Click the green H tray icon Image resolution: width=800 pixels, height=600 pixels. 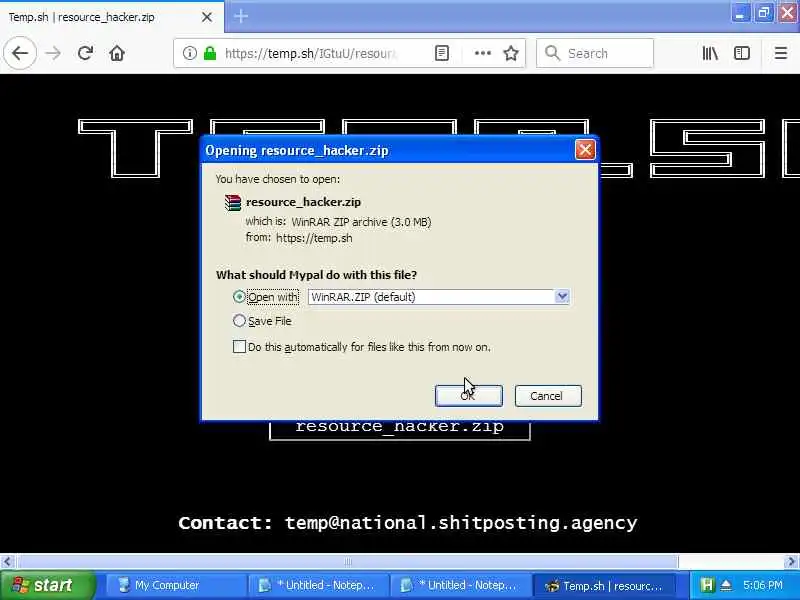(707, 585)
